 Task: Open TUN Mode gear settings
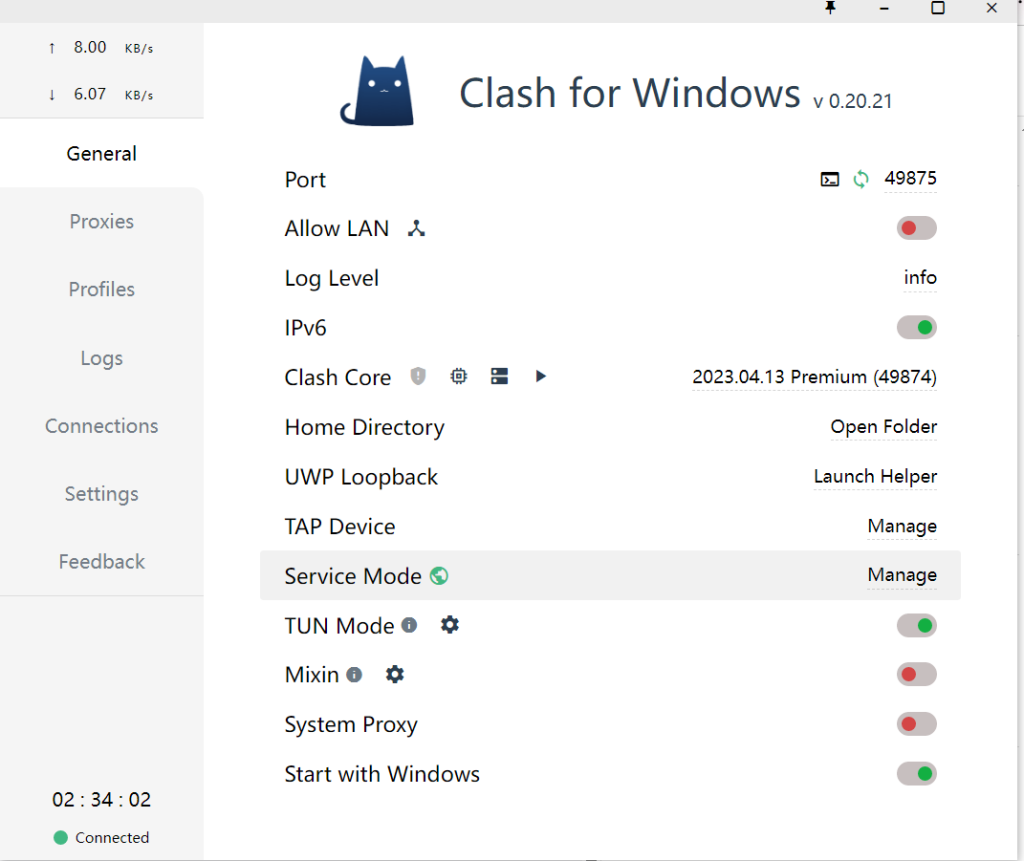[449, 625]
